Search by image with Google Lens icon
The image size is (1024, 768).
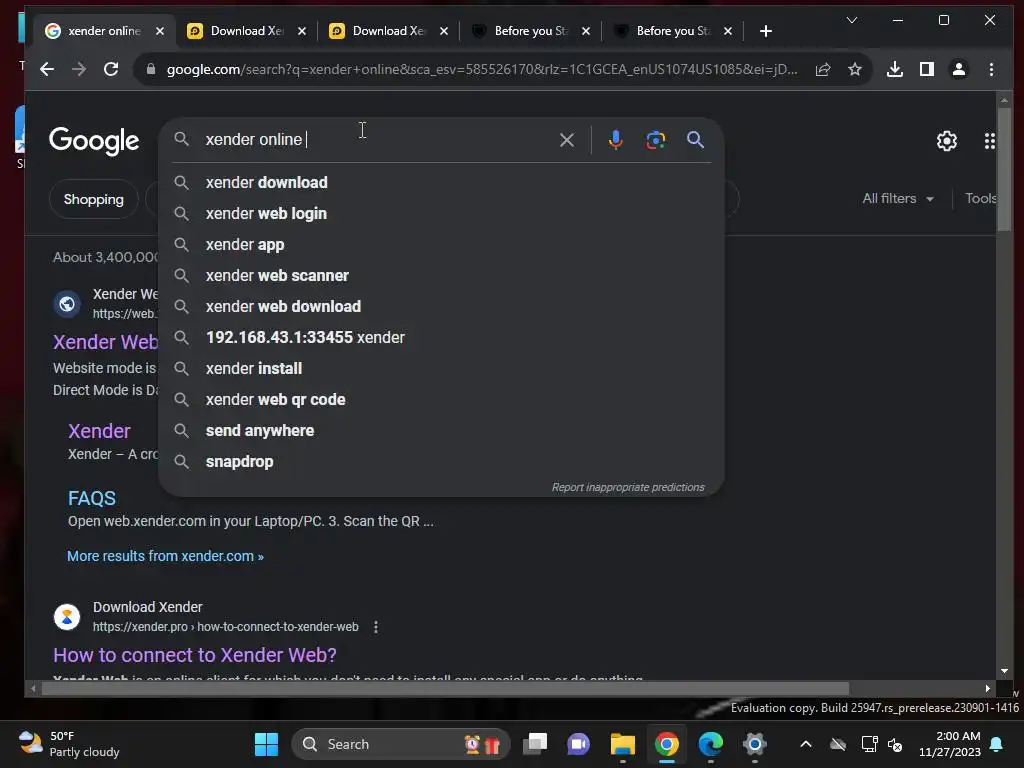656,140
